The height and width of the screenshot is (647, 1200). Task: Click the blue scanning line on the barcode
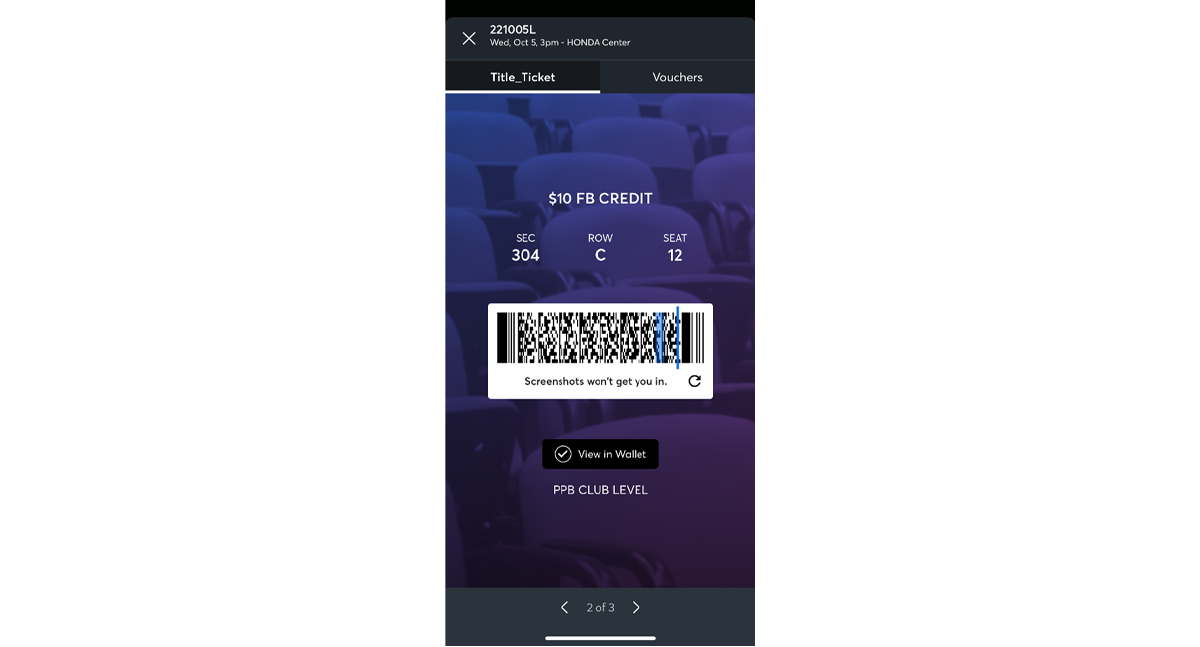click(x=677, y=338)
